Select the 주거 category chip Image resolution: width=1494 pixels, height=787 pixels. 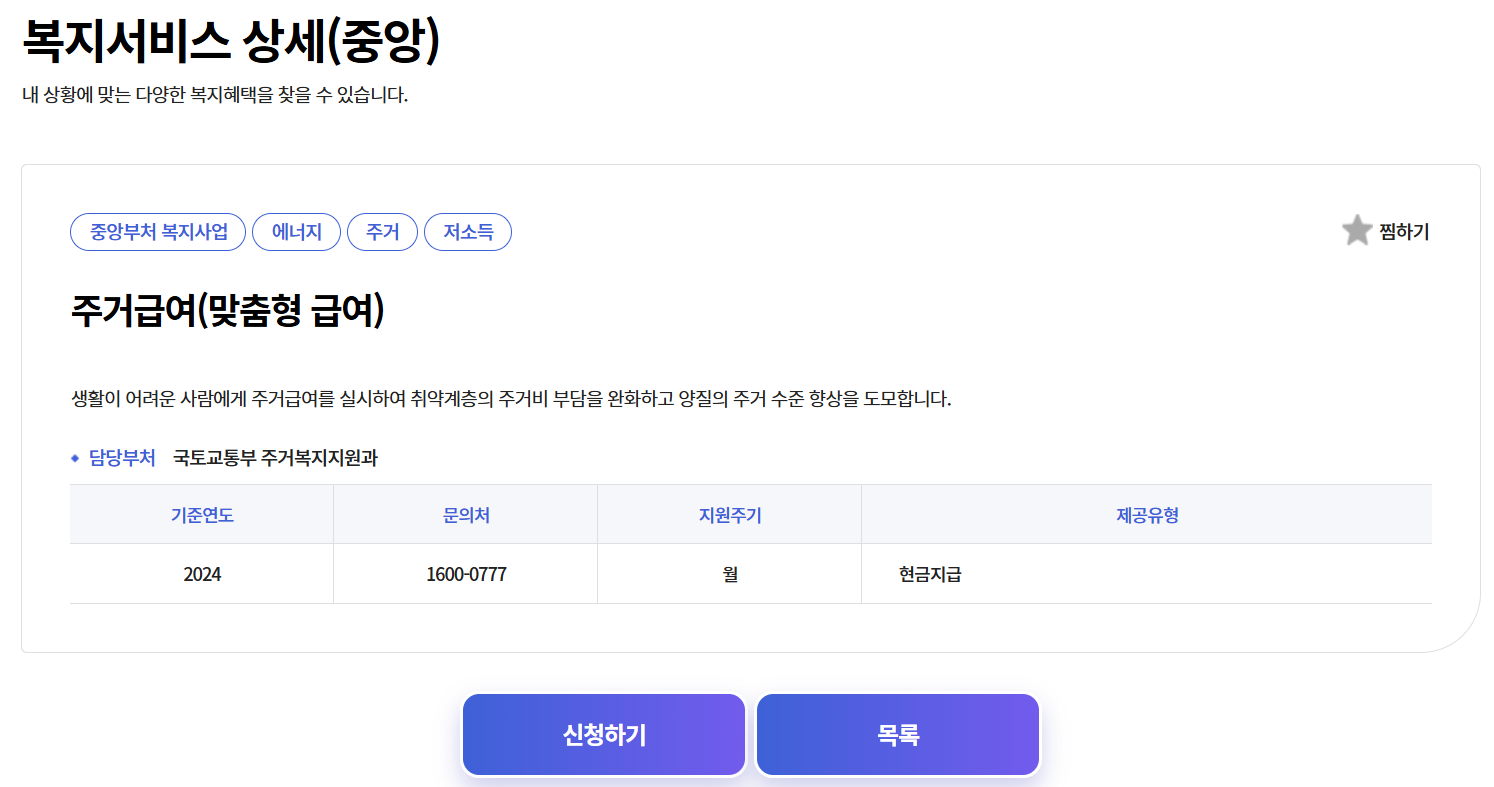pos(382,231)
